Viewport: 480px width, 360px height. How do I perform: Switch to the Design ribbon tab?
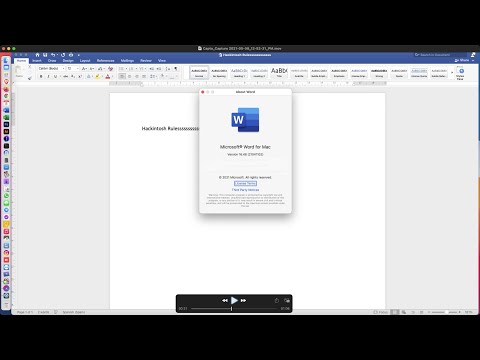coord(68,61)
